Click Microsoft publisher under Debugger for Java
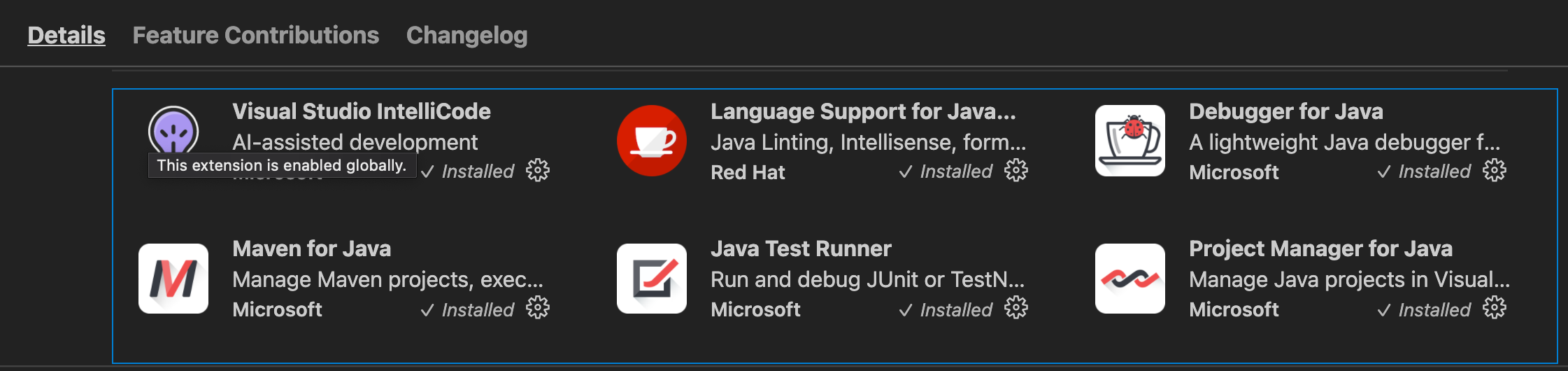Screen dimensions: 1568x371 coord(1234,172)
